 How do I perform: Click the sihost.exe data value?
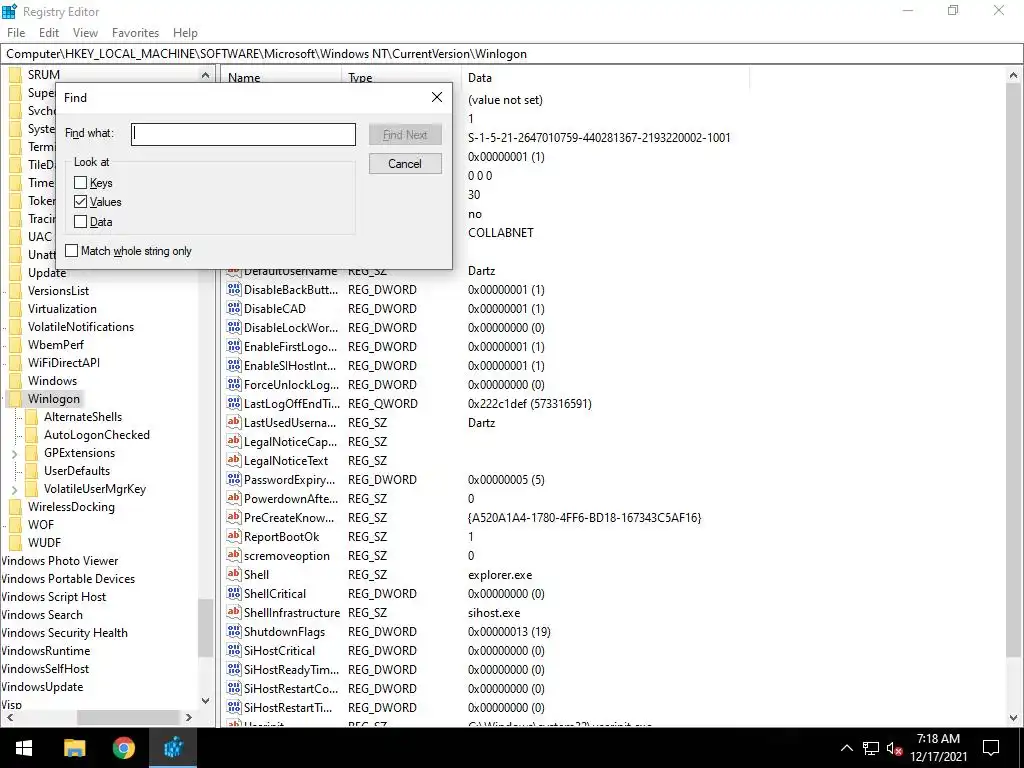494,613
